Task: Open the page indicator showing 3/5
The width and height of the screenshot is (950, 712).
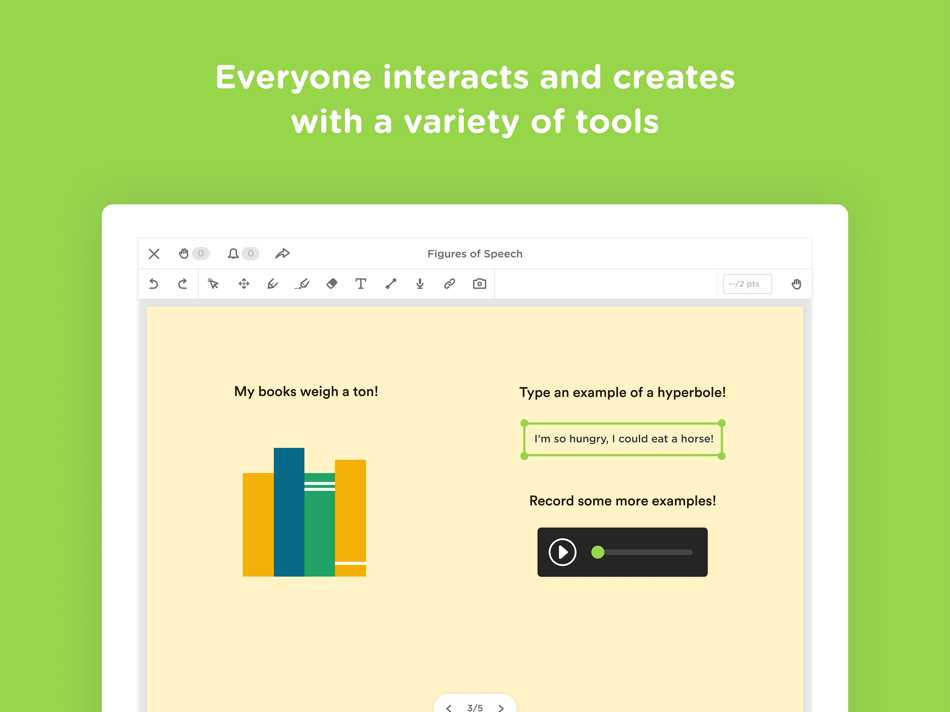Action: [475, 707]
